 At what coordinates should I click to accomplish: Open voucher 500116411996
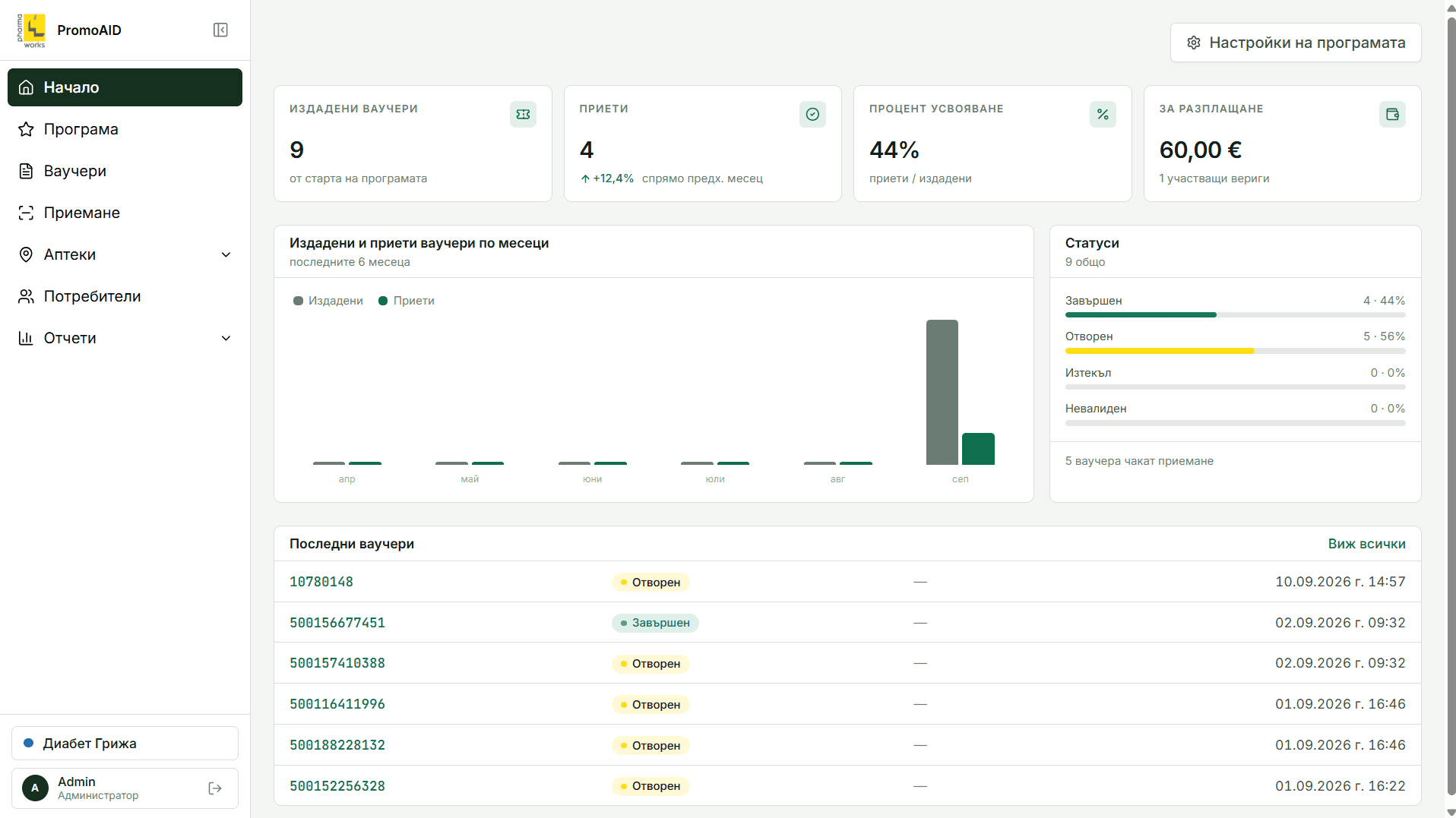(x=337, y=704)
